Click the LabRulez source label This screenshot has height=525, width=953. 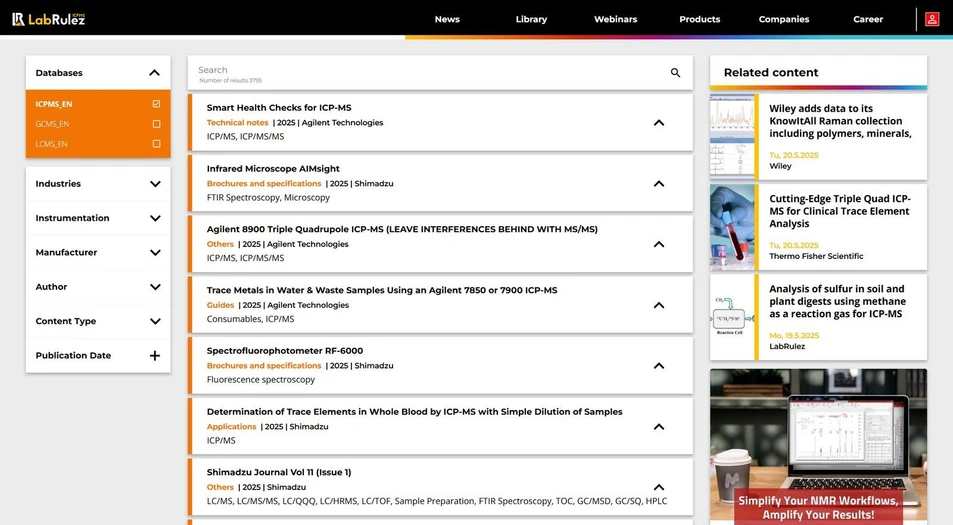pyautogui.click(x=787, y=346)
